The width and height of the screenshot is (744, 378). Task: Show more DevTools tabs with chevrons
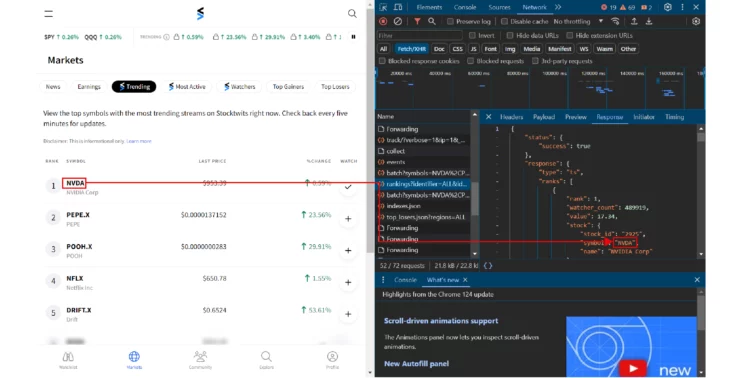point(558,7)
